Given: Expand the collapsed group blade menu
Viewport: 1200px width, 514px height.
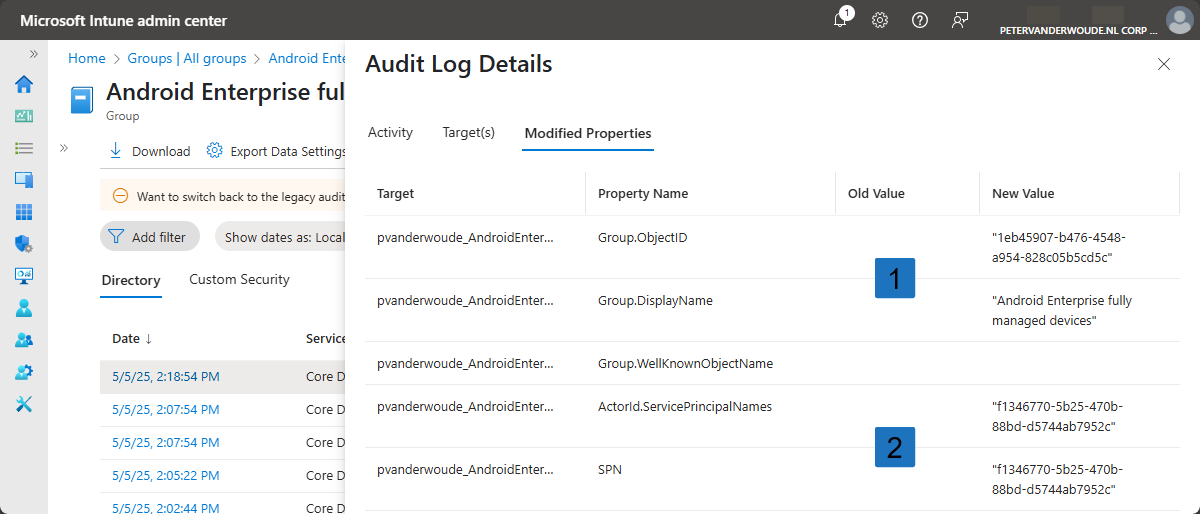Looking at the screenshot, I should [x=63, y=148].
